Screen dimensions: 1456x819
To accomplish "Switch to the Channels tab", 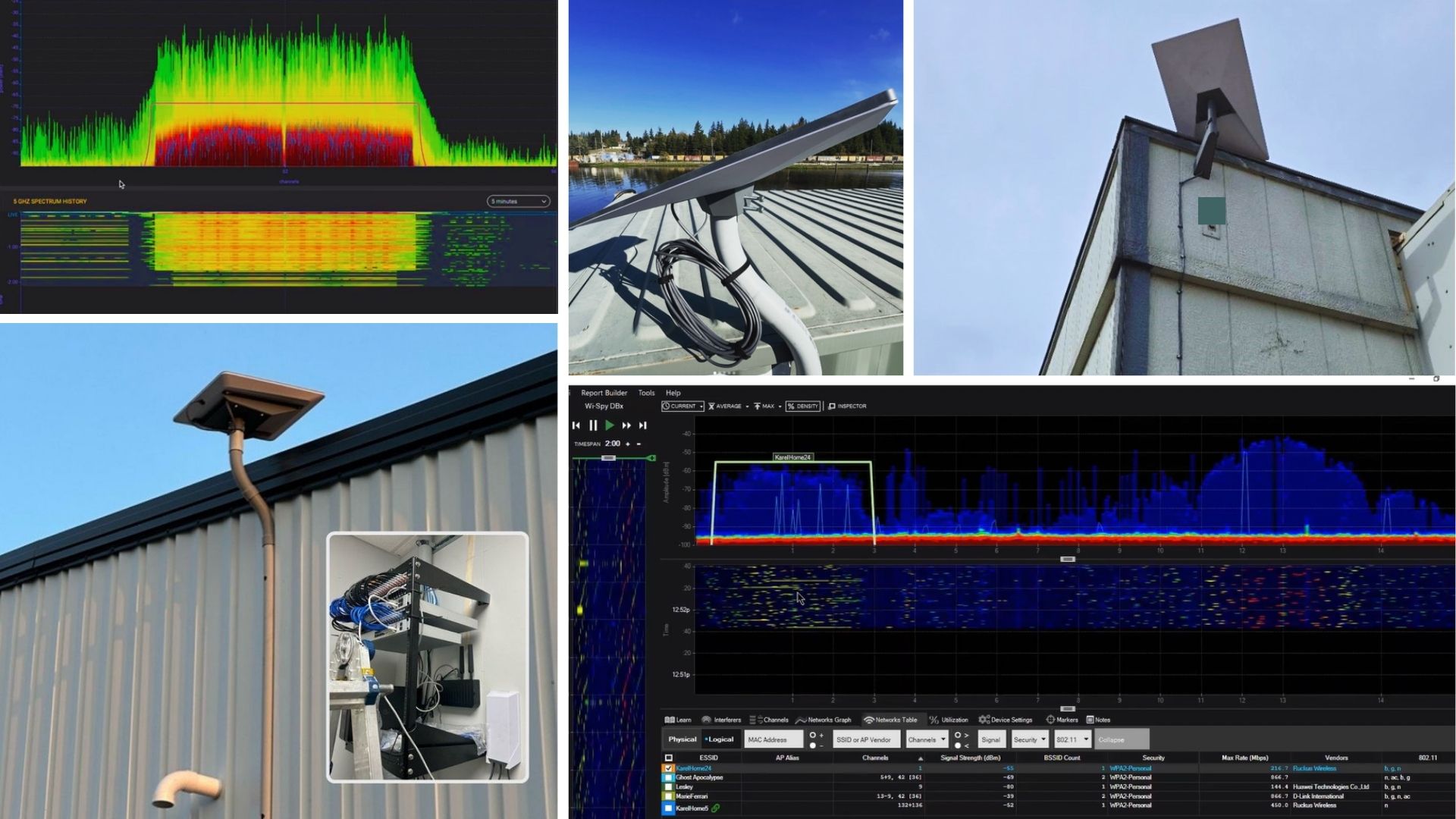I will [x=769, y=720].
